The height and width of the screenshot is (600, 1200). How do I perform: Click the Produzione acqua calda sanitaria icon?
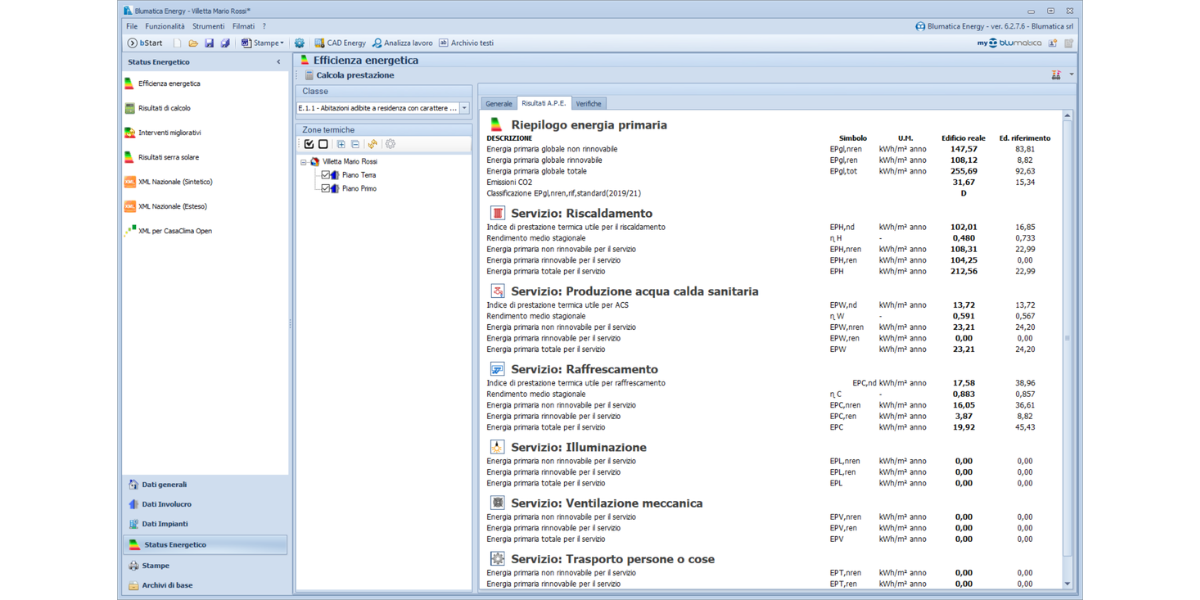coord(497,291)
